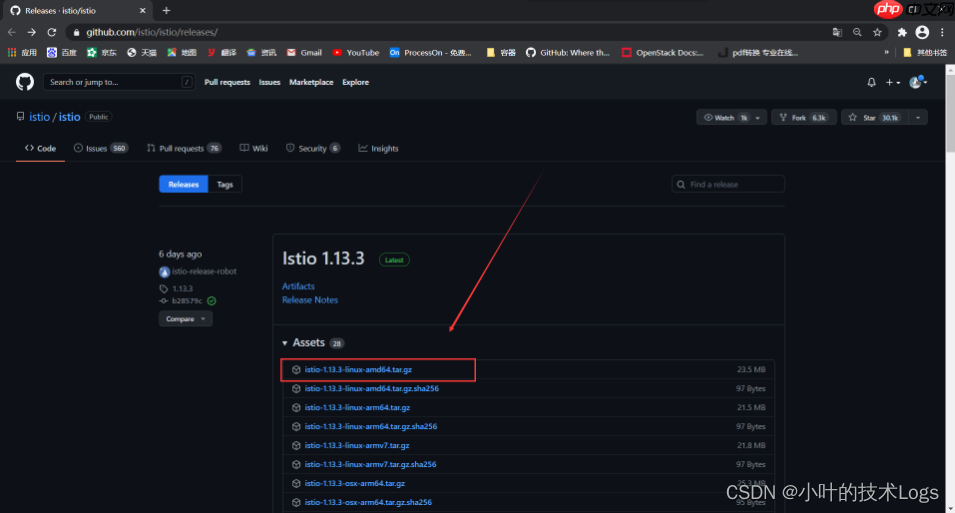The image size is (955, 513).
Task: Open the Release Notes link
Action: tap(310, 300)
